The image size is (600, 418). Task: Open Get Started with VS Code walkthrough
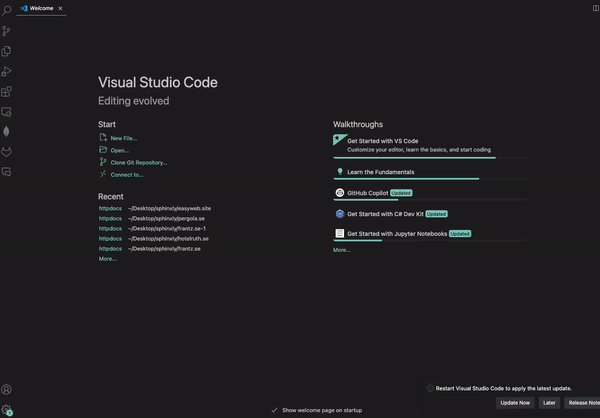pos(430,145)
